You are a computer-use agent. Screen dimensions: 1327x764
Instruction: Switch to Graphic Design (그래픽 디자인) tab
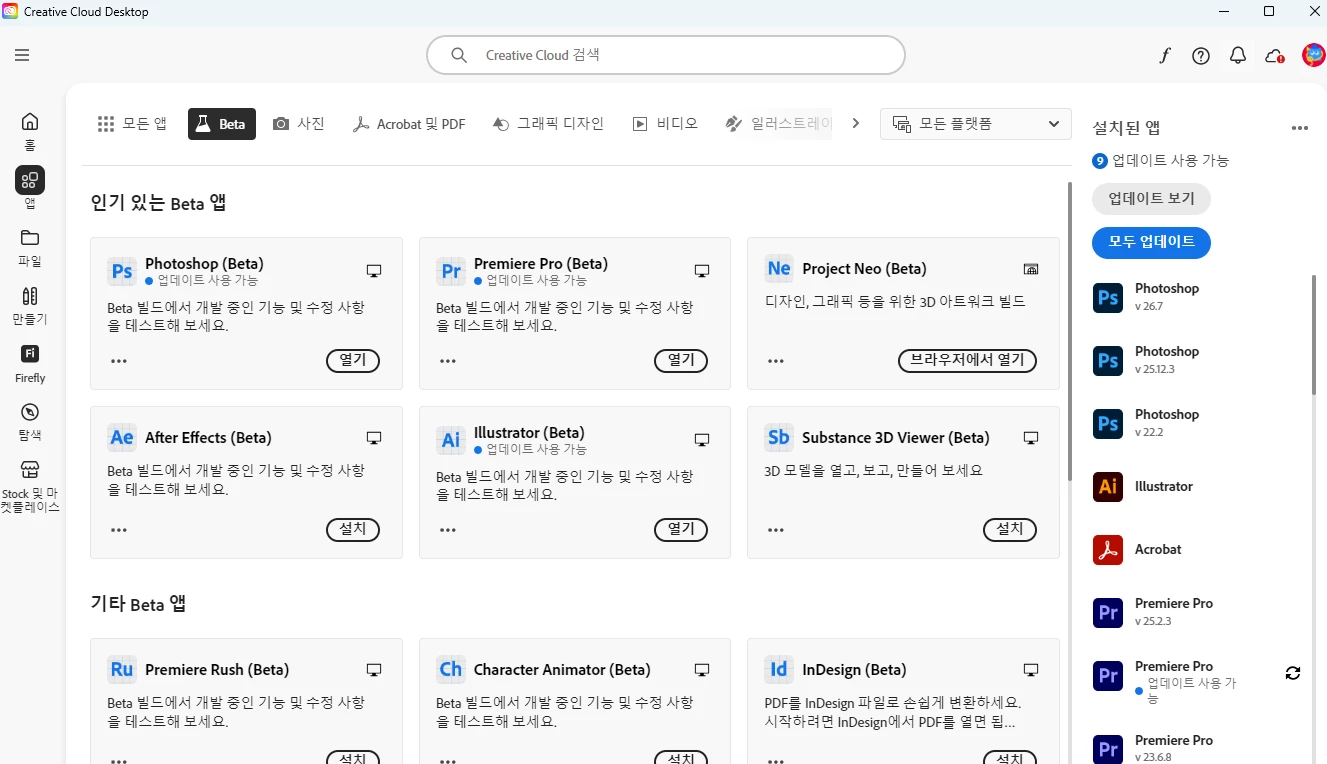click(x=548, y=124)
